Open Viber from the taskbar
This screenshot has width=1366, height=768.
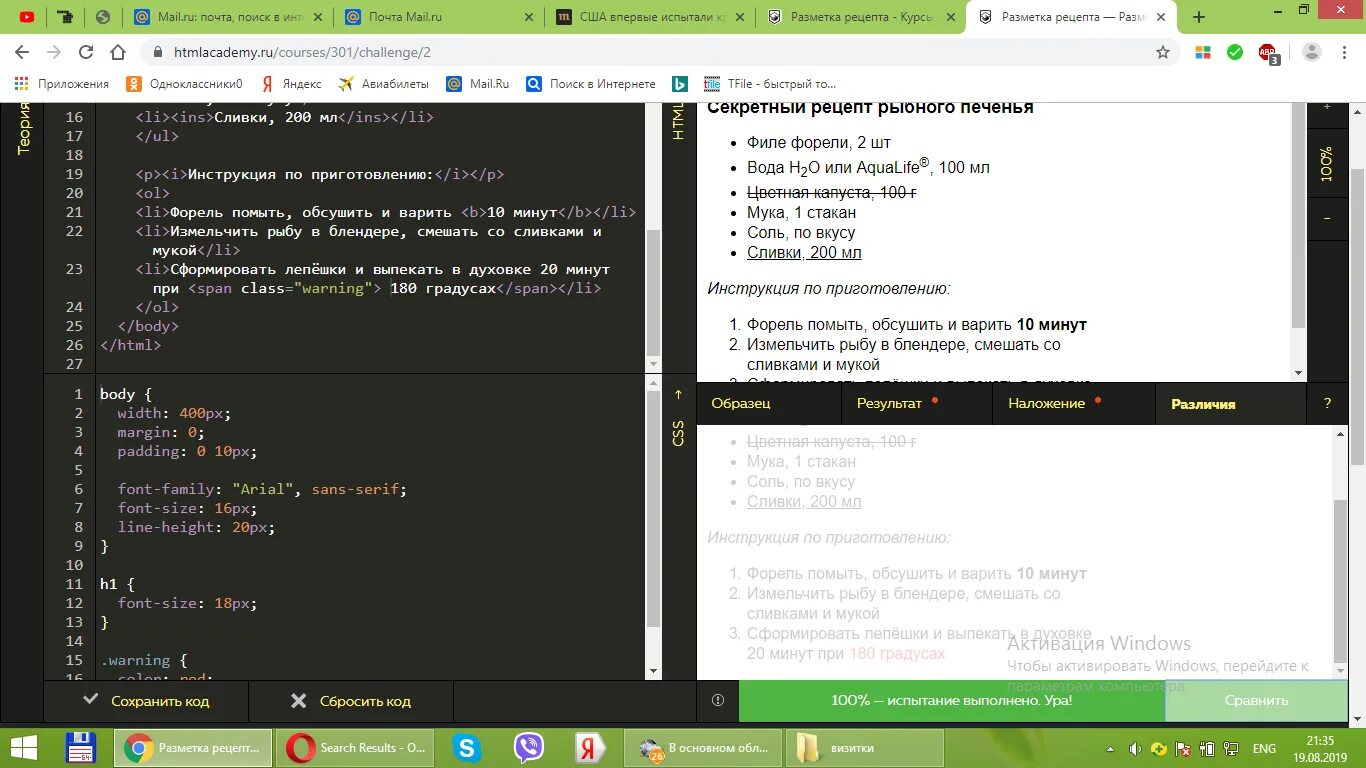[528, 748]
